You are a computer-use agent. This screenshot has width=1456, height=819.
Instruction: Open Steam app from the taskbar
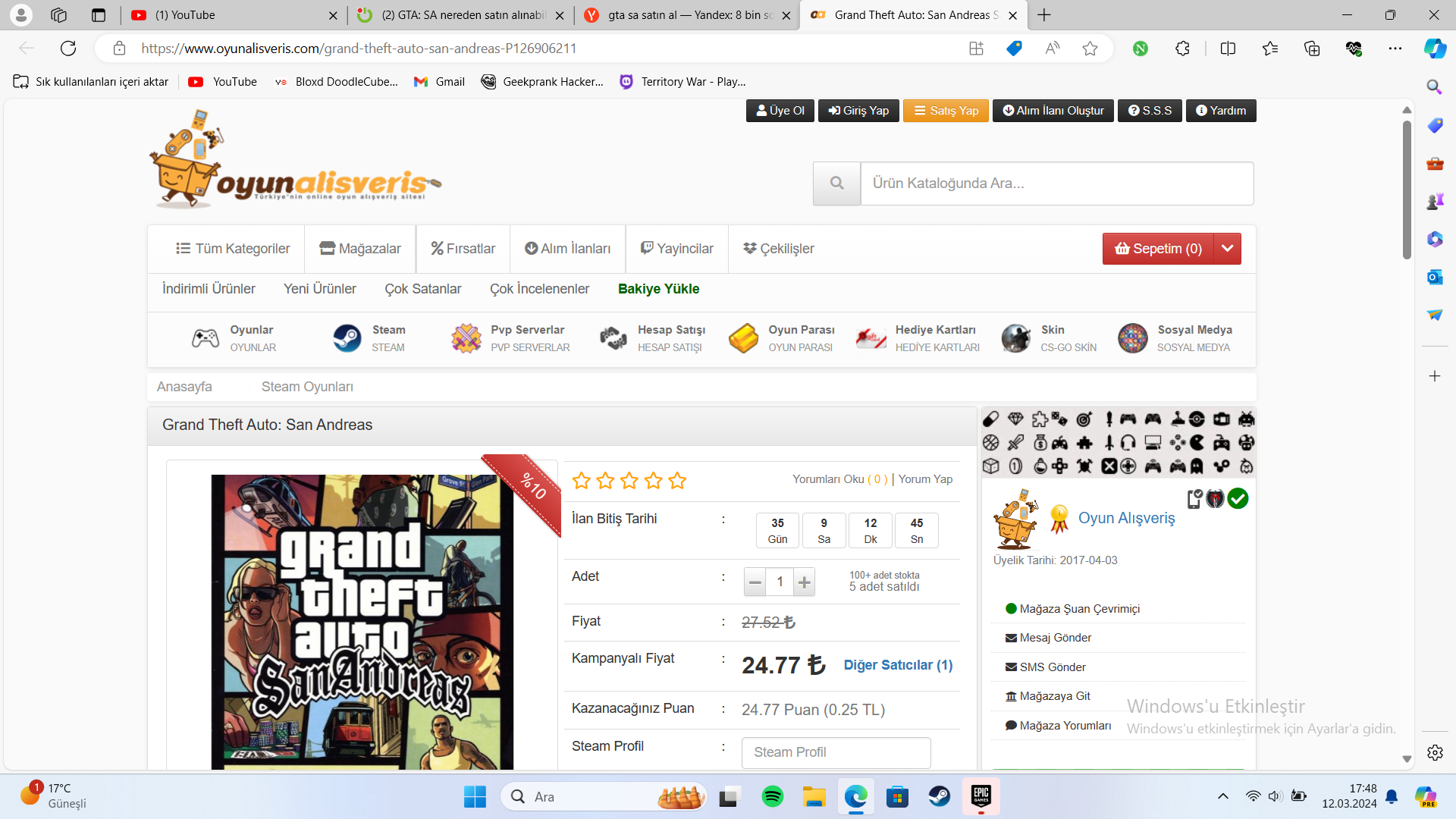pos(939,796)
